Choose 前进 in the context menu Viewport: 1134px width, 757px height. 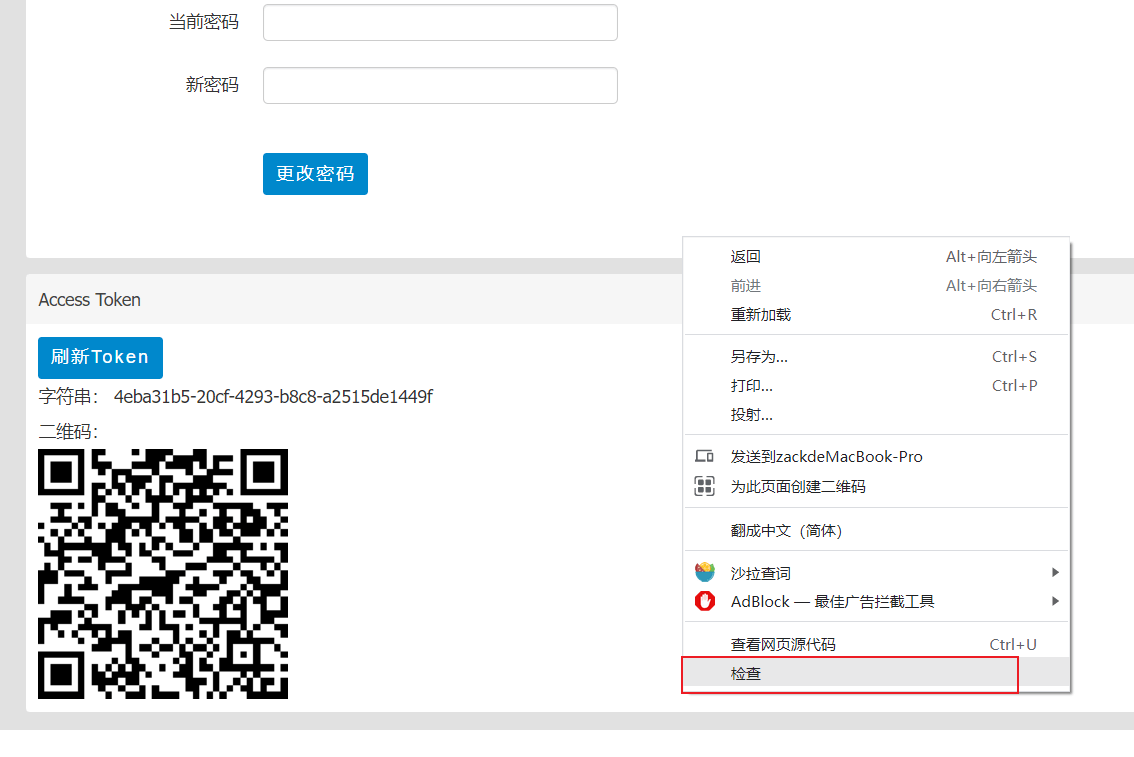(877, 286)
